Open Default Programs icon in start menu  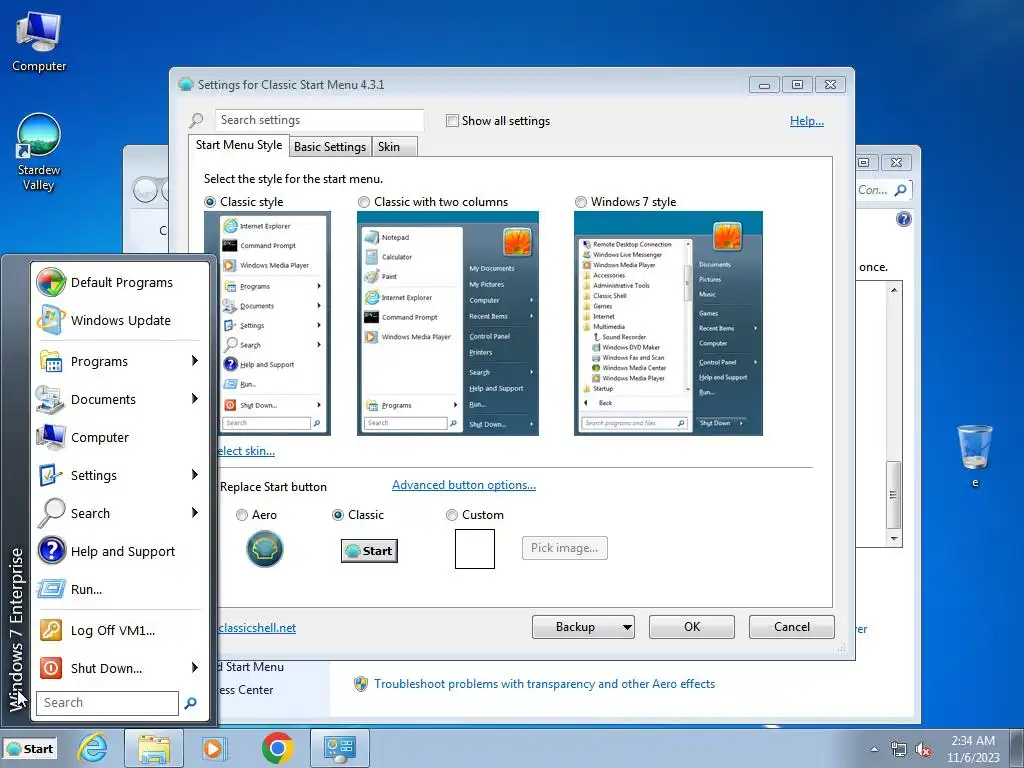(x=51, y=282)
